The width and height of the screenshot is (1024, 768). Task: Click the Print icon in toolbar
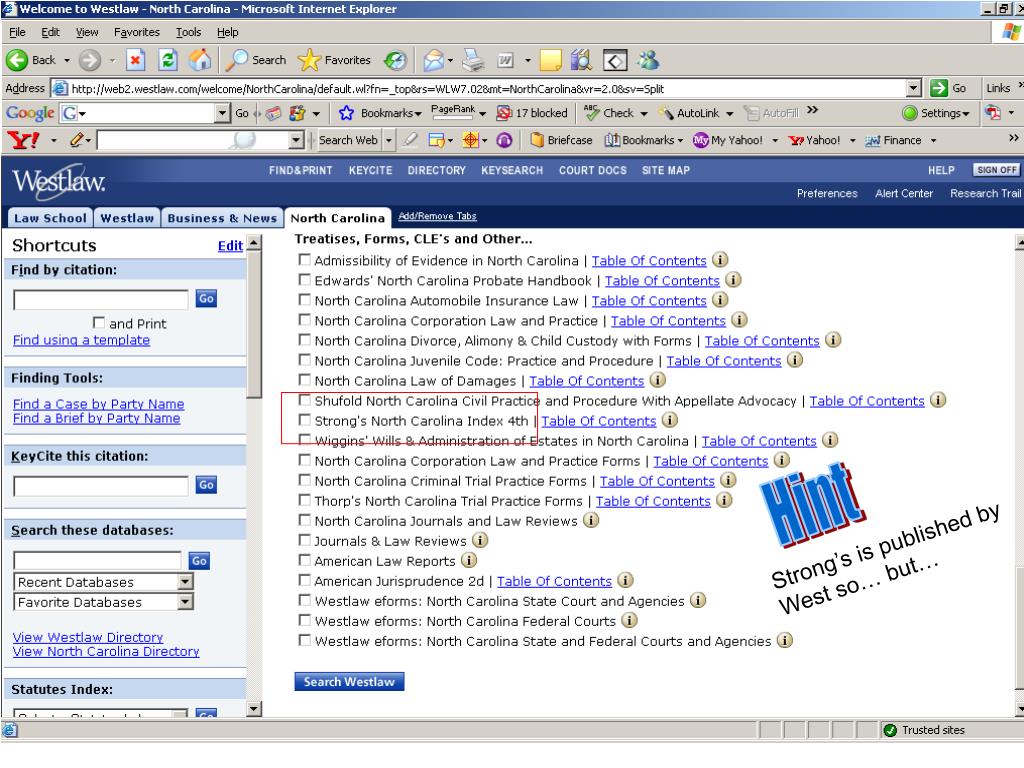[x=473, y=60]
